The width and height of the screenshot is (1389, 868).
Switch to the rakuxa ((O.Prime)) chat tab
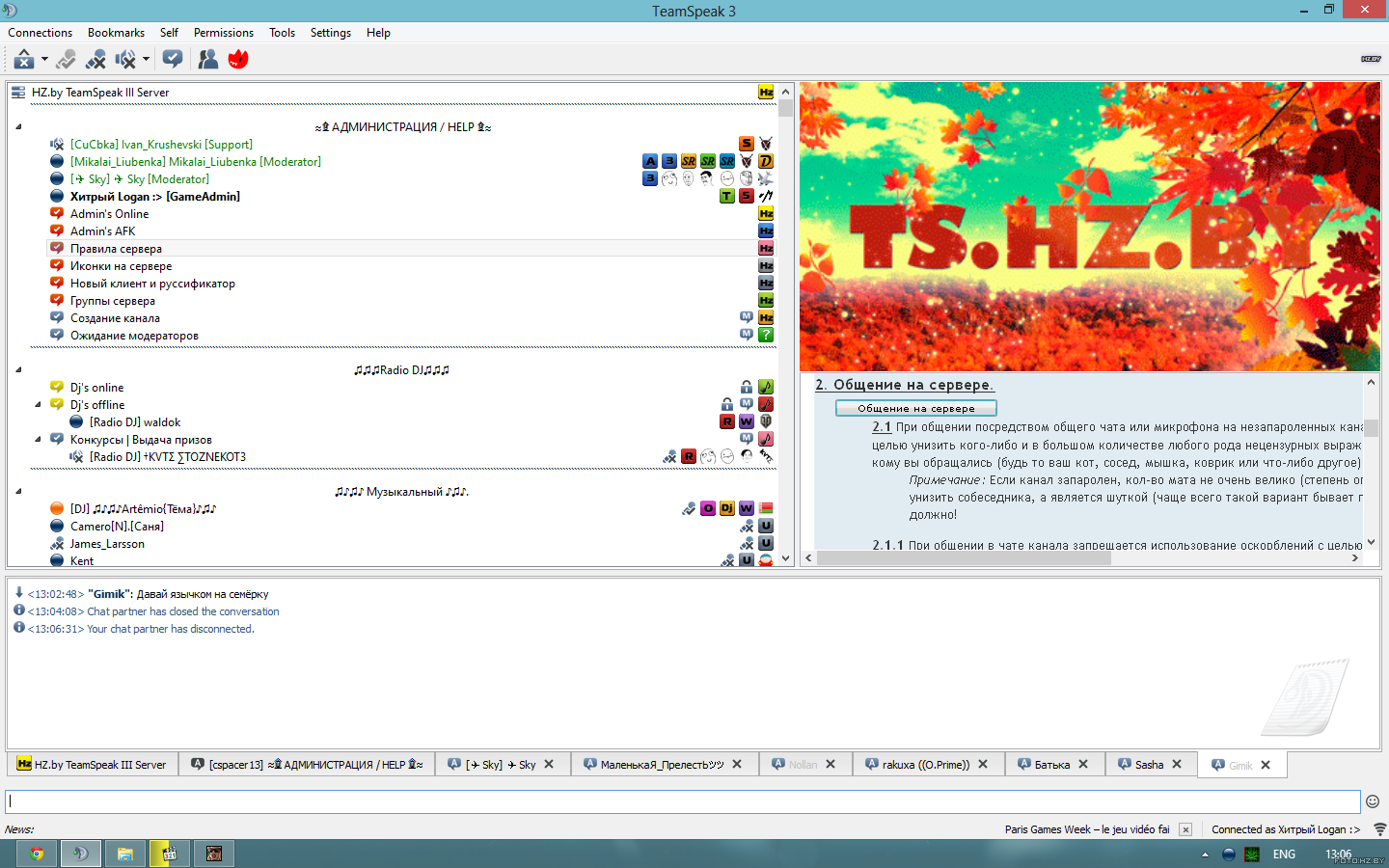pyautogui.click(x=926, y=765)
